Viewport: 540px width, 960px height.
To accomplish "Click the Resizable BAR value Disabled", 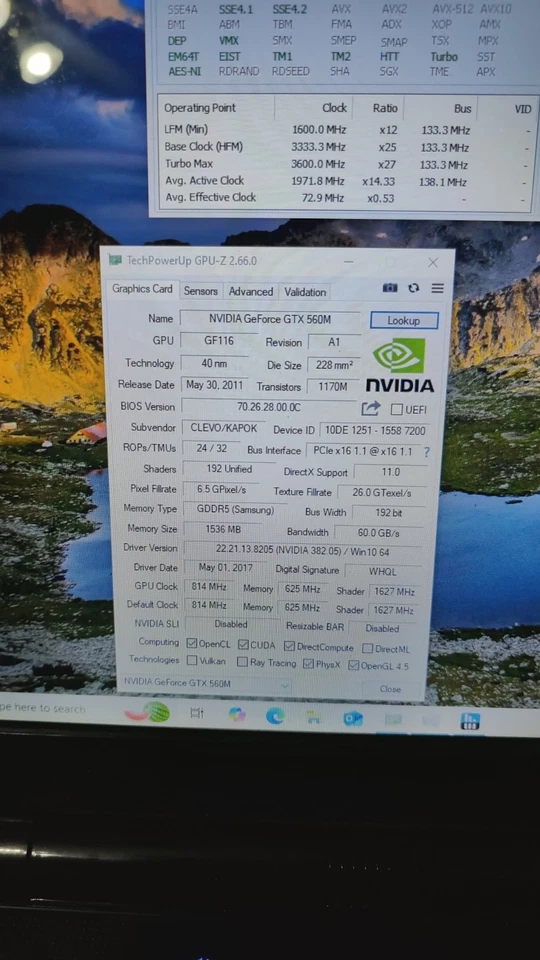I will [383, 628].
